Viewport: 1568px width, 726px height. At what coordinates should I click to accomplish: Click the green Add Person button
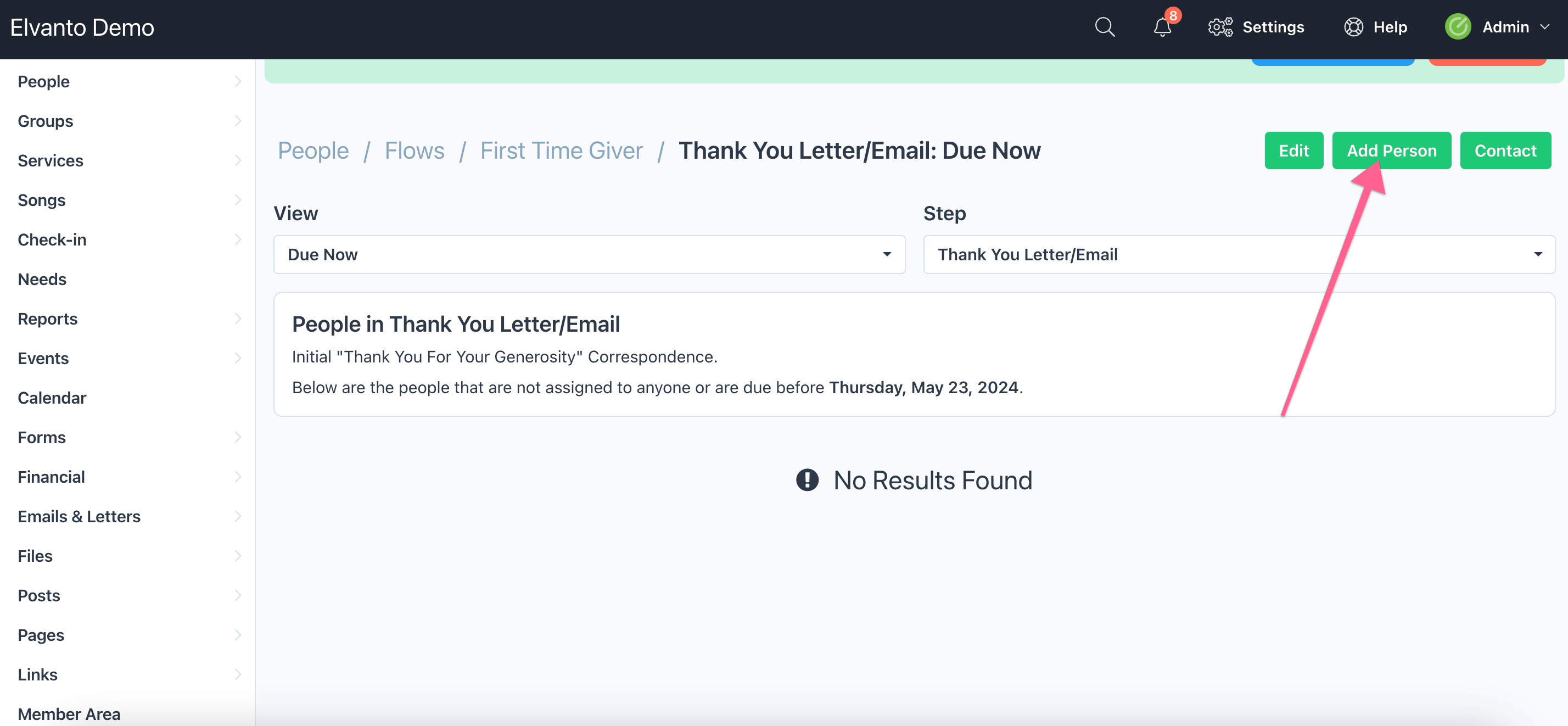[x=1391, y=150]
